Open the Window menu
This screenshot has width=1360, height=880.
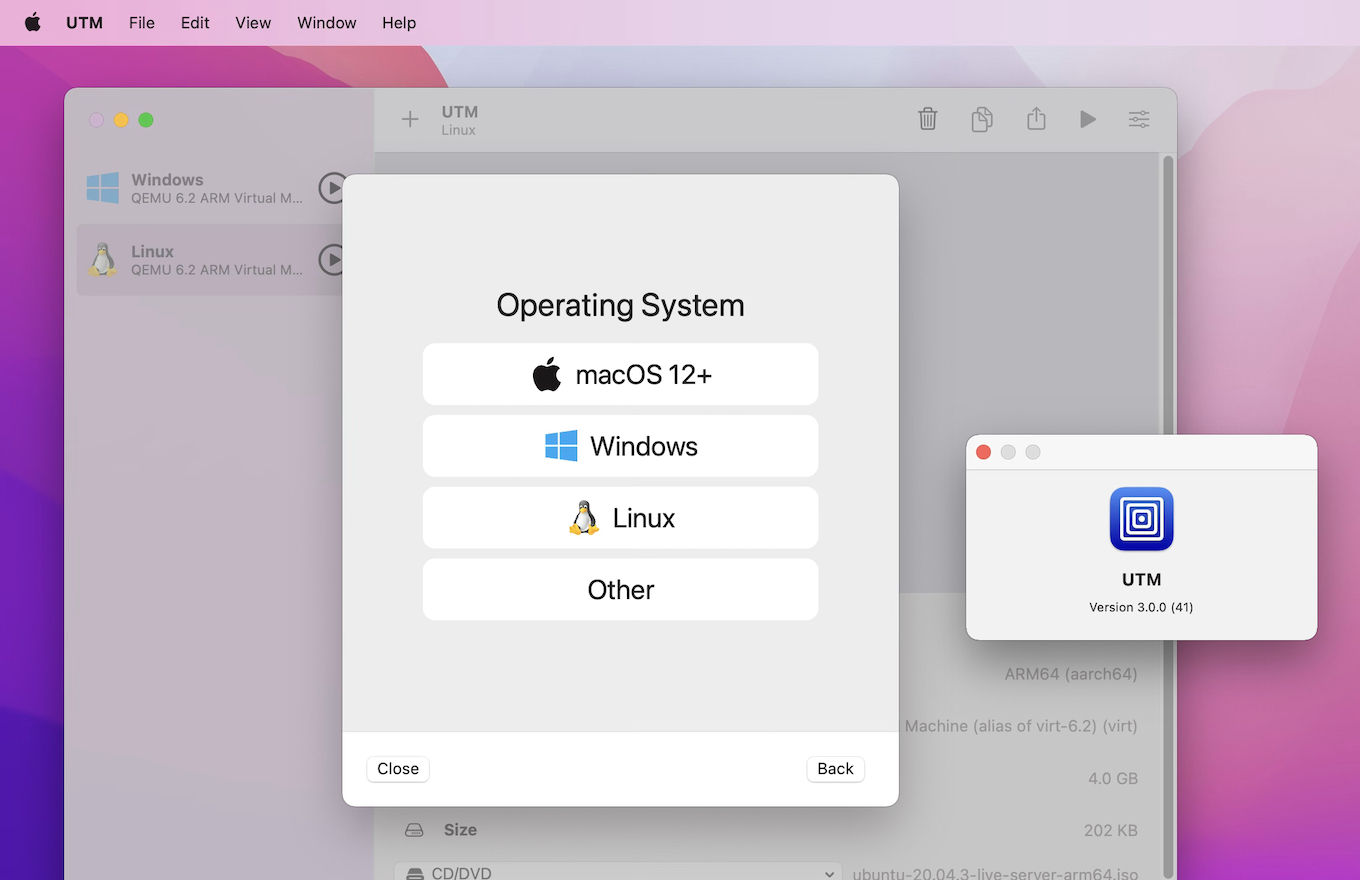(x=327, y=22)
